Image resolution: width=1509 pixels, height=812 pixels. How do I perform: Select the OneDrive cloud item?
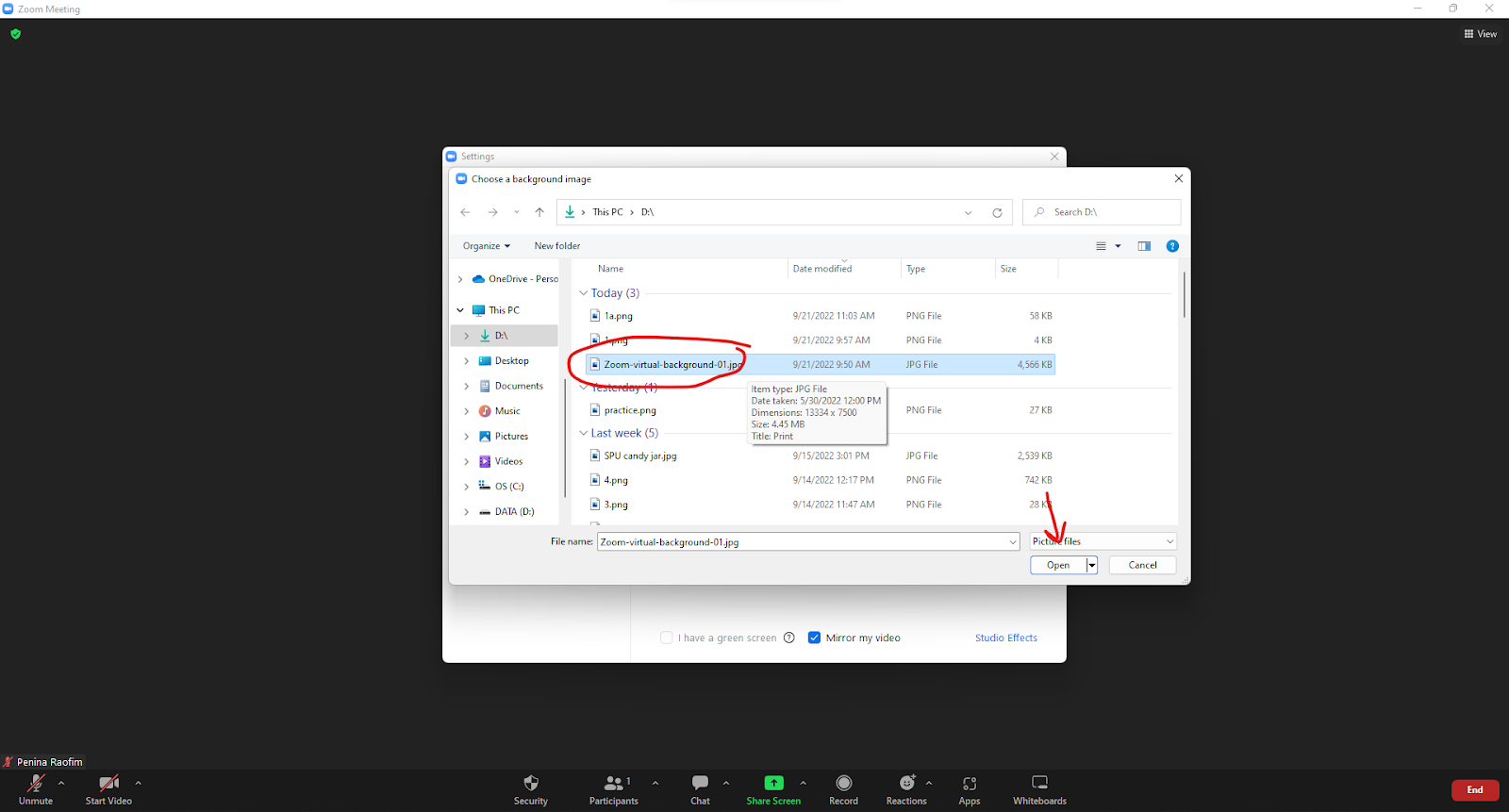[x=516, y=279]
